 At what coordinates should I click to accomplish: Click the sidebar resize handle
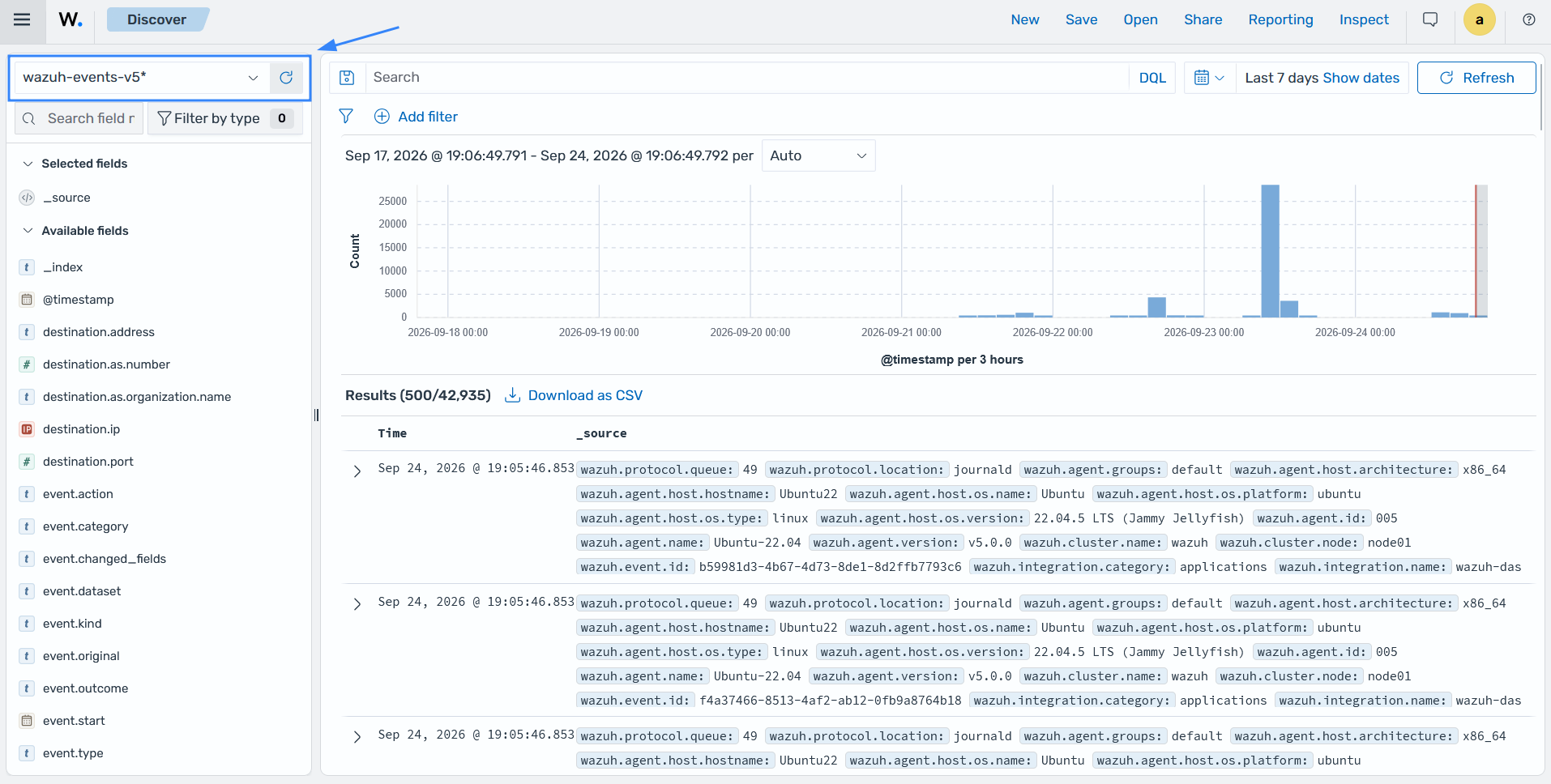(x=316, y=415)
